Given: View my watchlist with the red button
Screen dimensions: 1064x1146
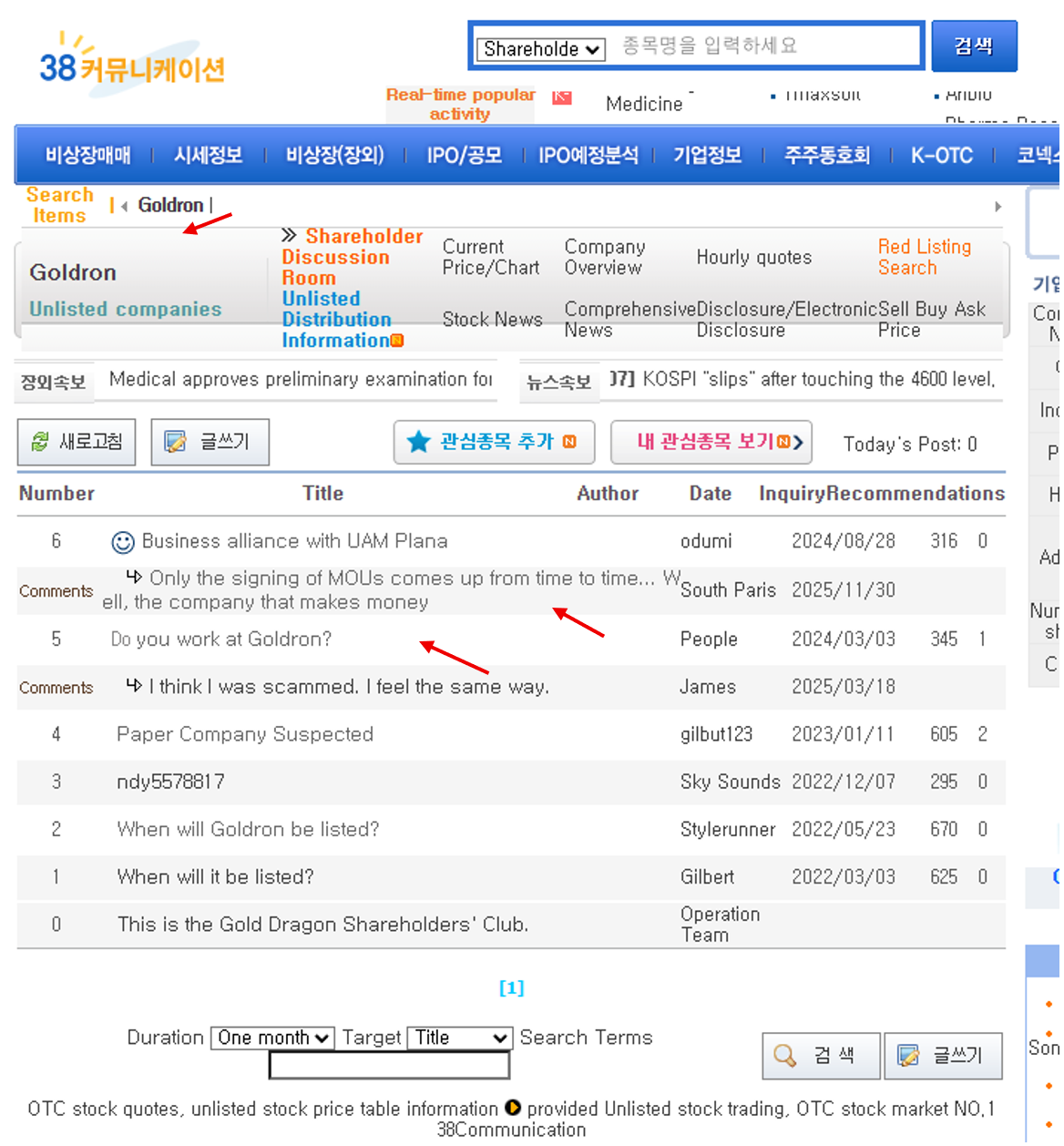Looking at the screenshot, I should tap(711, 442).
